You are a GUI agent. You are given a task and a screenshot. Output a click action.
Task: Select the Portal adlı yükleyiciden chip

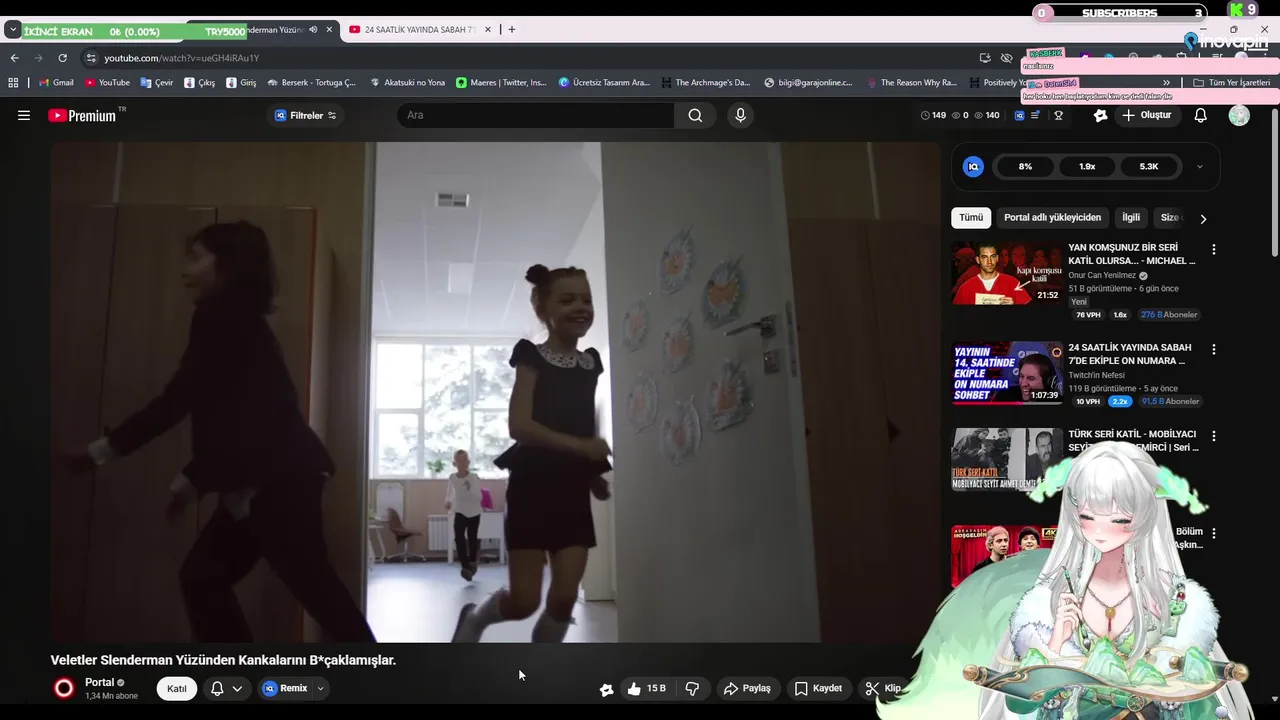click(x=1052, y=217)
